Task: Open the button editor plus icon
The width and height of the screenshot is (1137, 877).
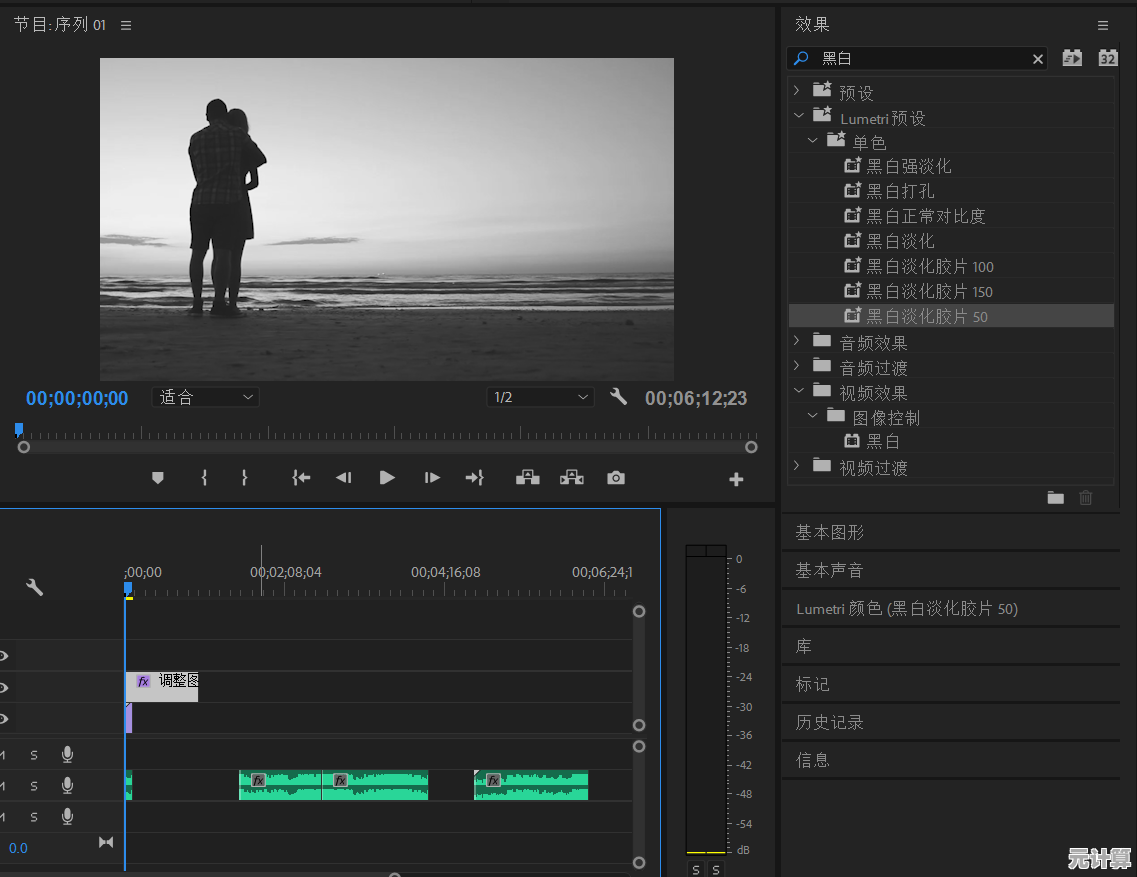Action: coord(736,480)
